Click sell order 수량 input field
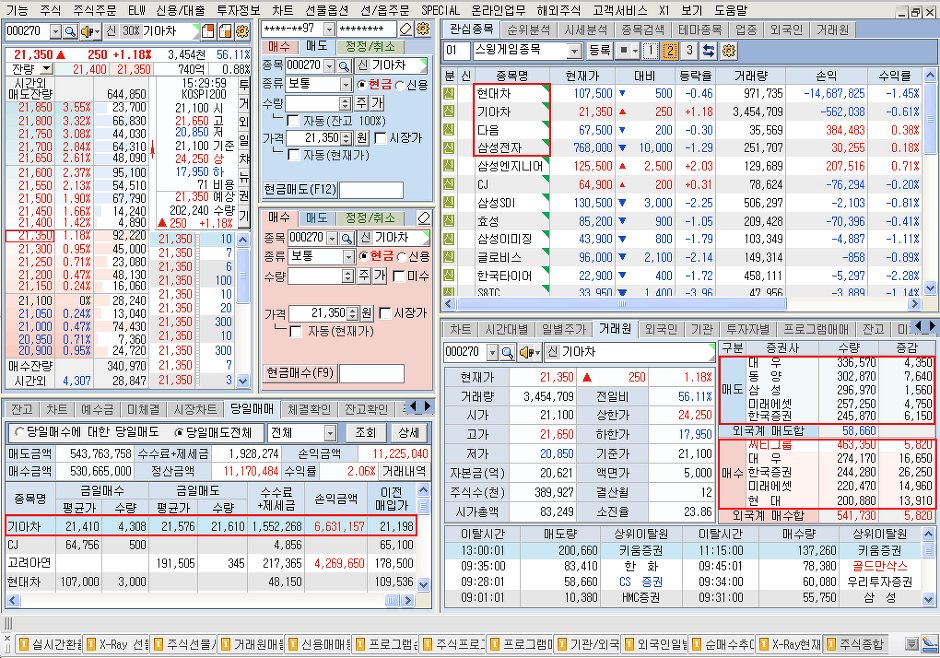This screenshot has width=940, height=658. 313,103
